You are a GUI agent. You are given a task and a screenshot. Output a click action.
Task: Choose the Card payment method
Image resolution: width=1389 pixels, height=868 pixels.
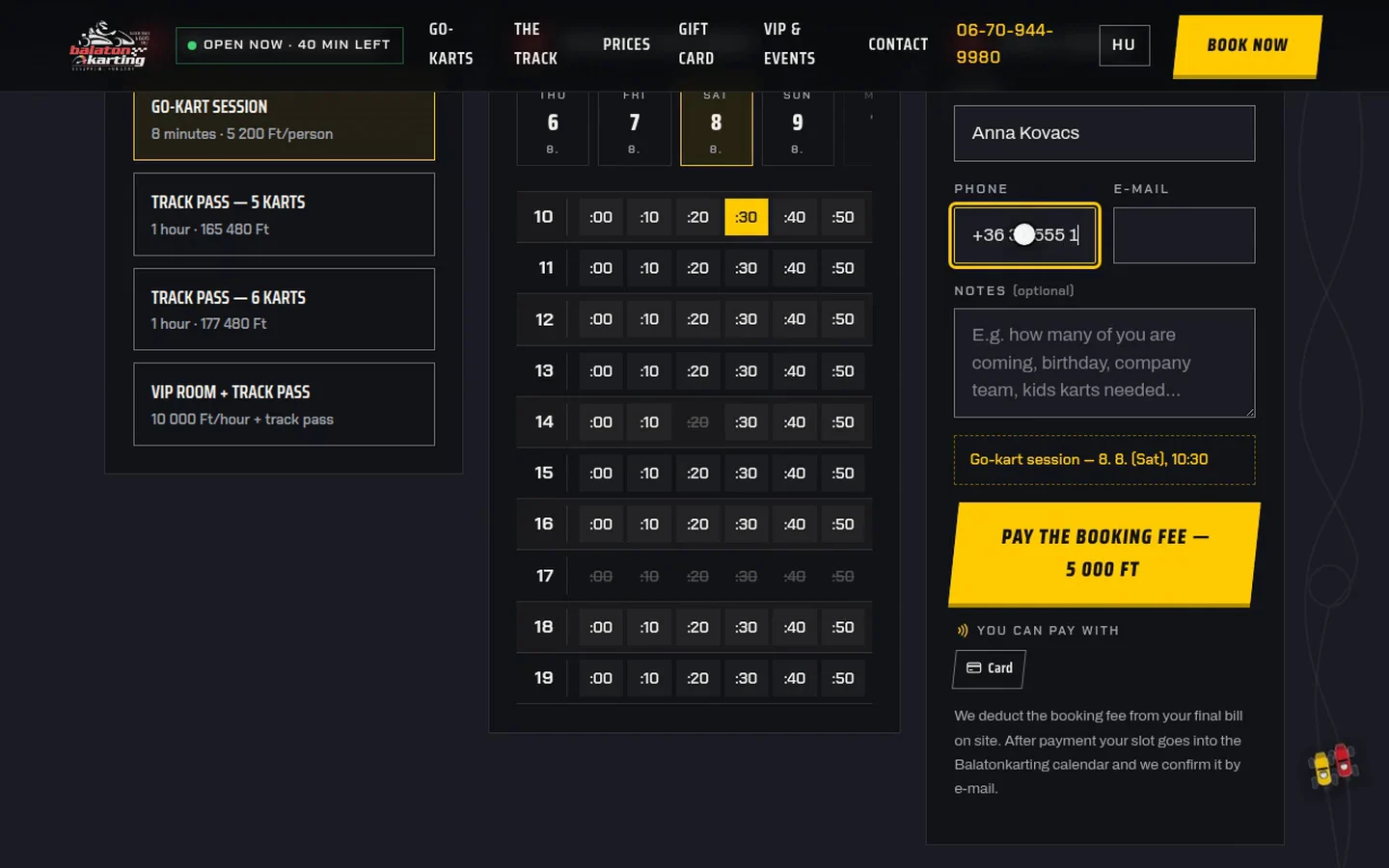pos(989,668)
